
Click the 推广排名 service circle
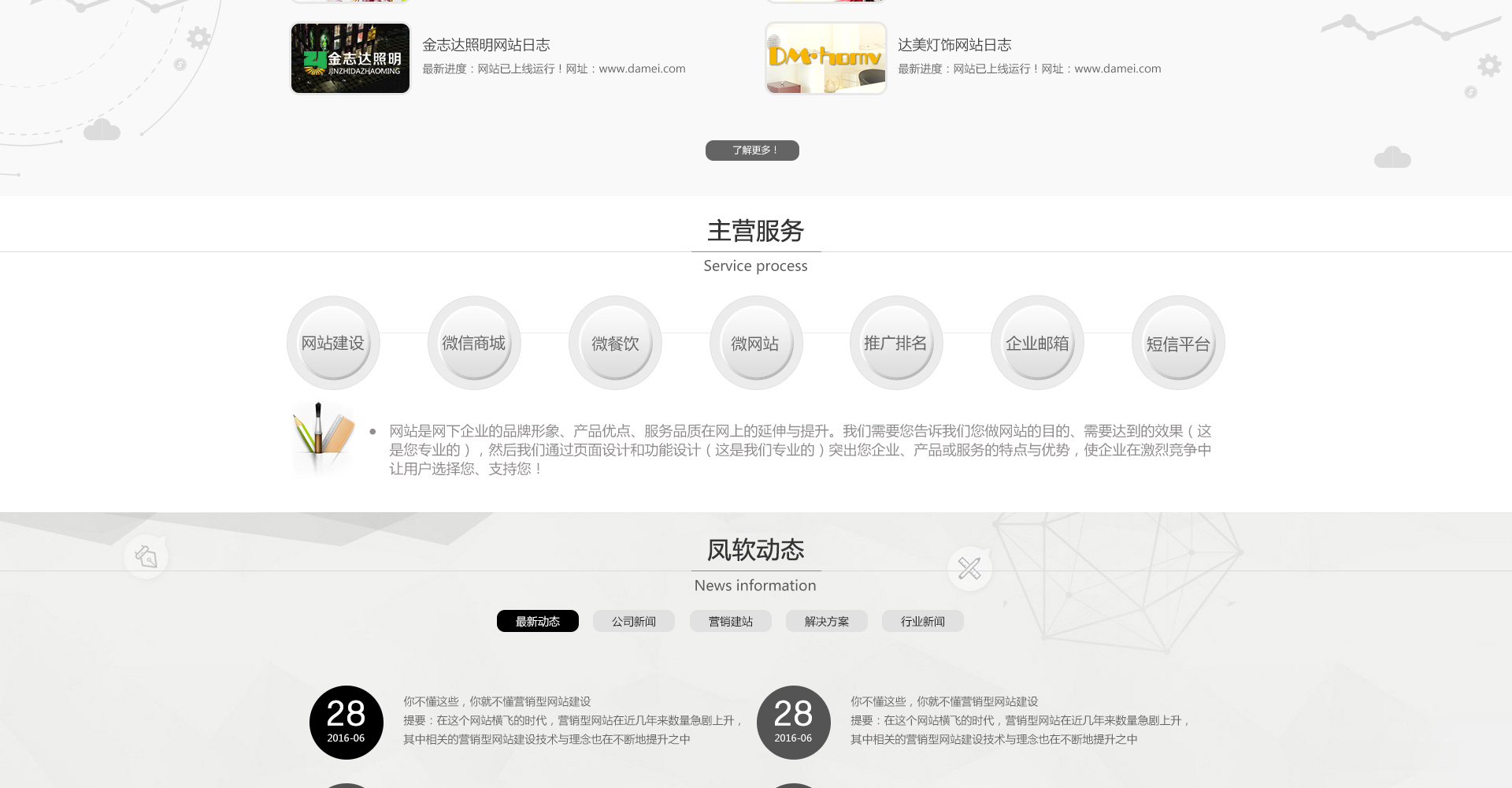pos(896,343)
